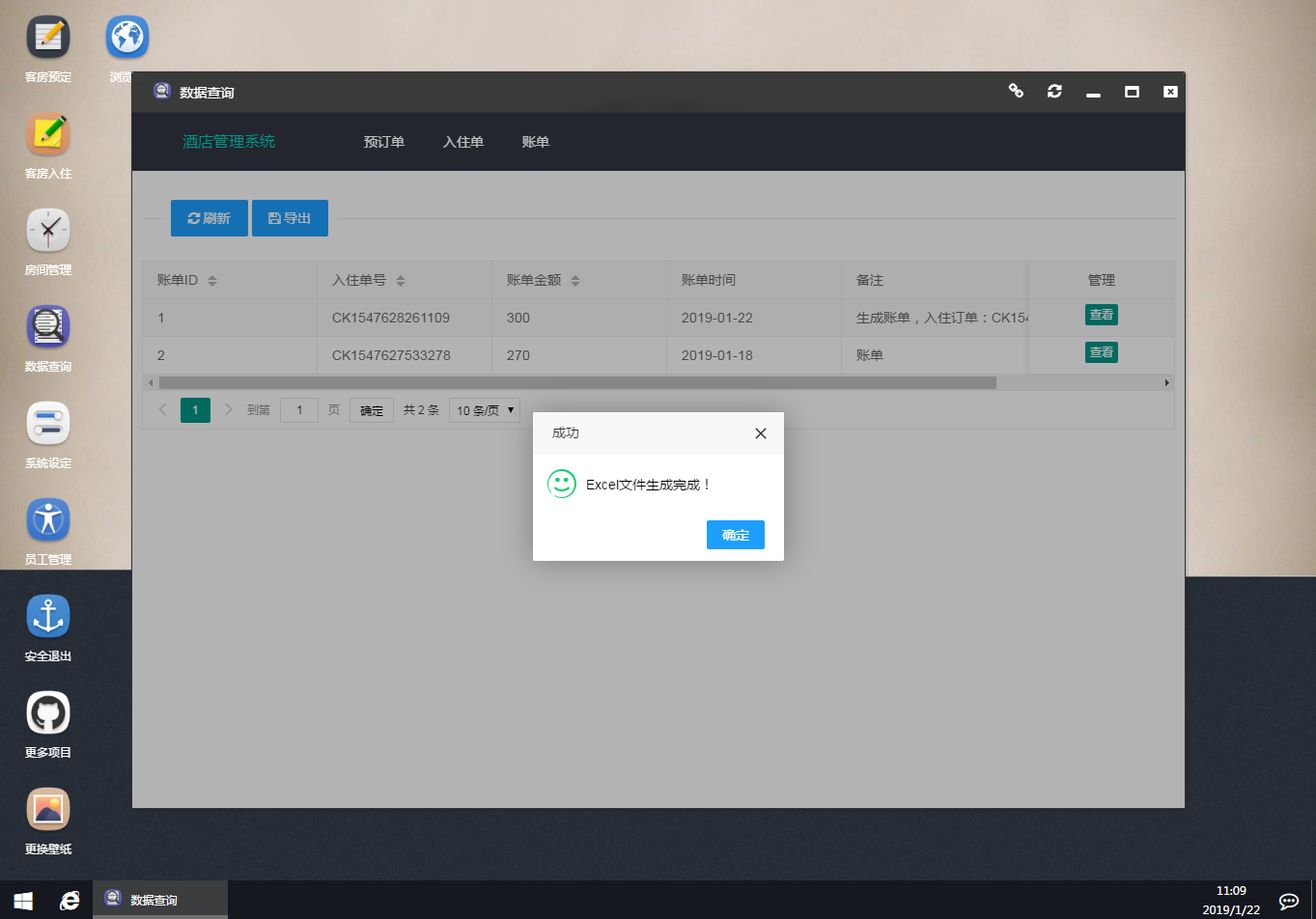This screenshot has width=1316, height=919.
Task: Go to the previous page arrow
Action: tap(162, 410)
